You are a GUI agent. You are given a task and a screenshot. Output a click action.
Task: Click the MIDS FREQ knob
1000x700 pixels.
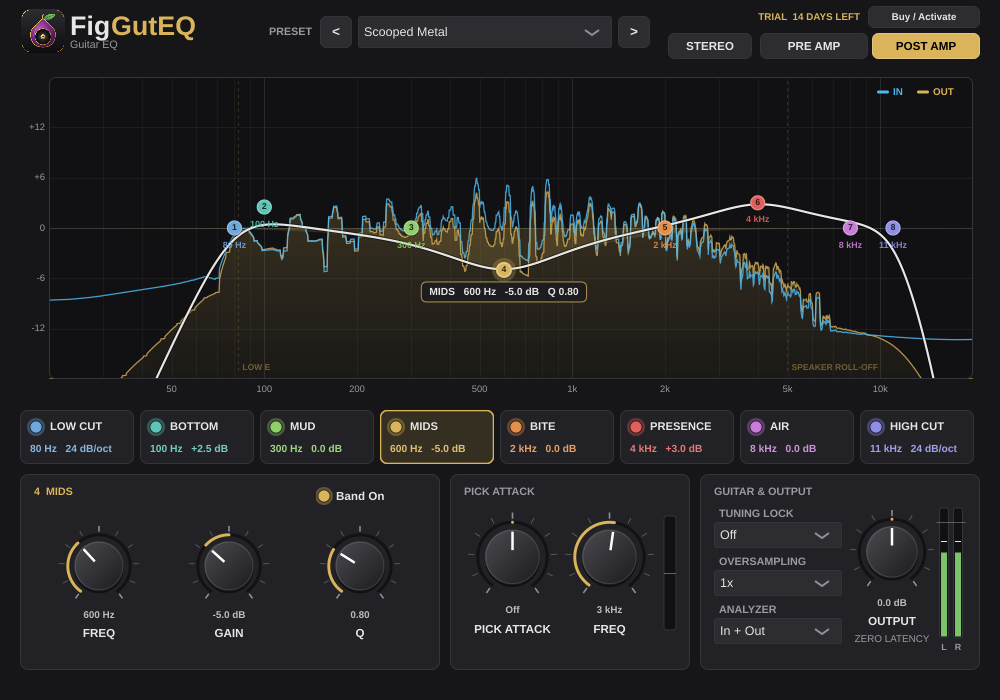[99, 565]
